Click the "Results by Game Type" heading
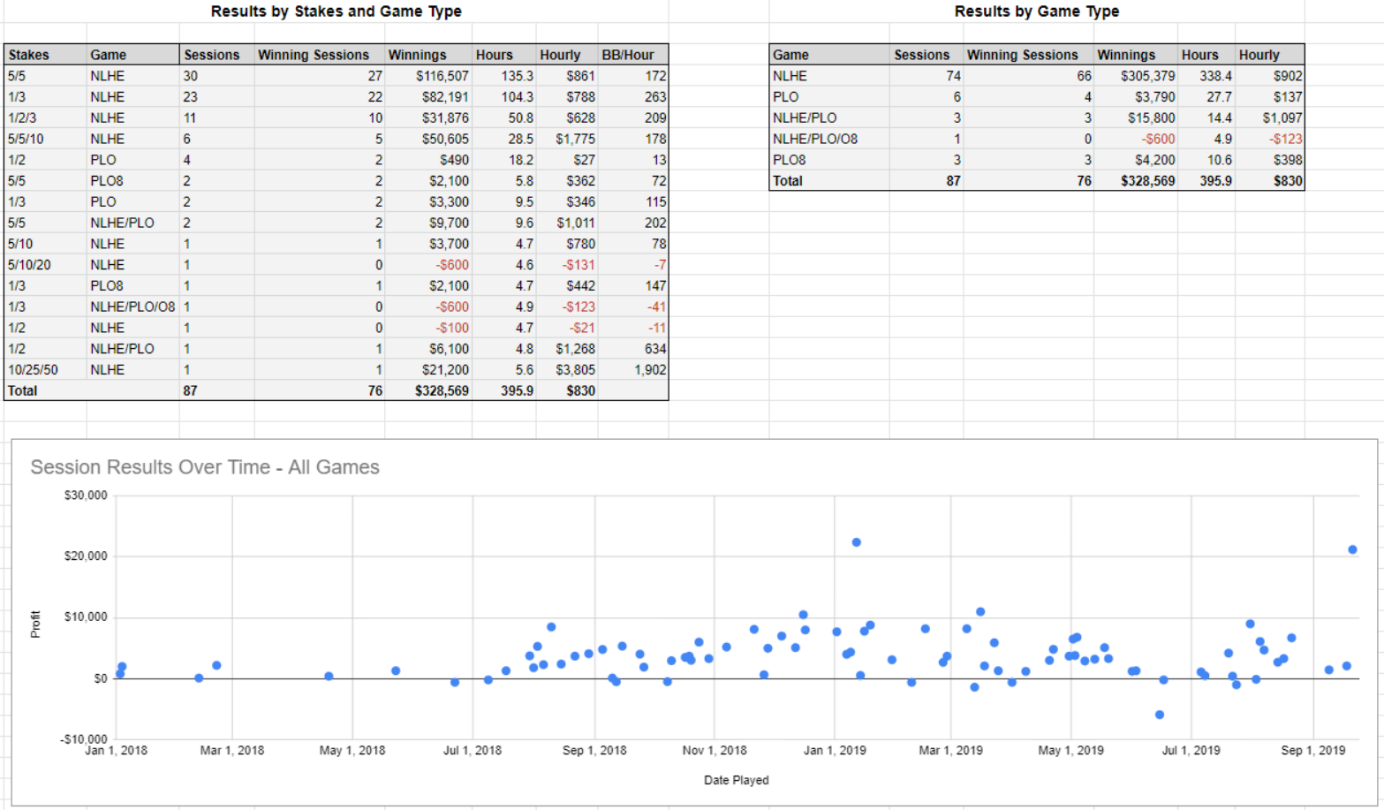The image size is (1384, 810). (x=1036, y=12)
